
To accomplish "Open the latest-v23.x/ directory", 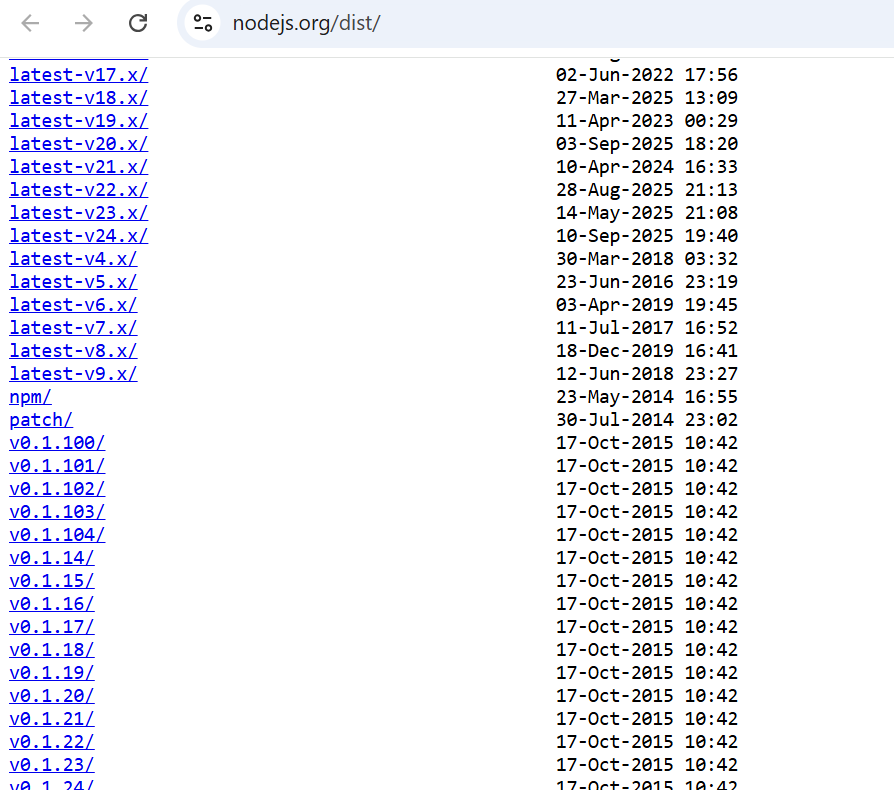I will click(x=79, y=213).
